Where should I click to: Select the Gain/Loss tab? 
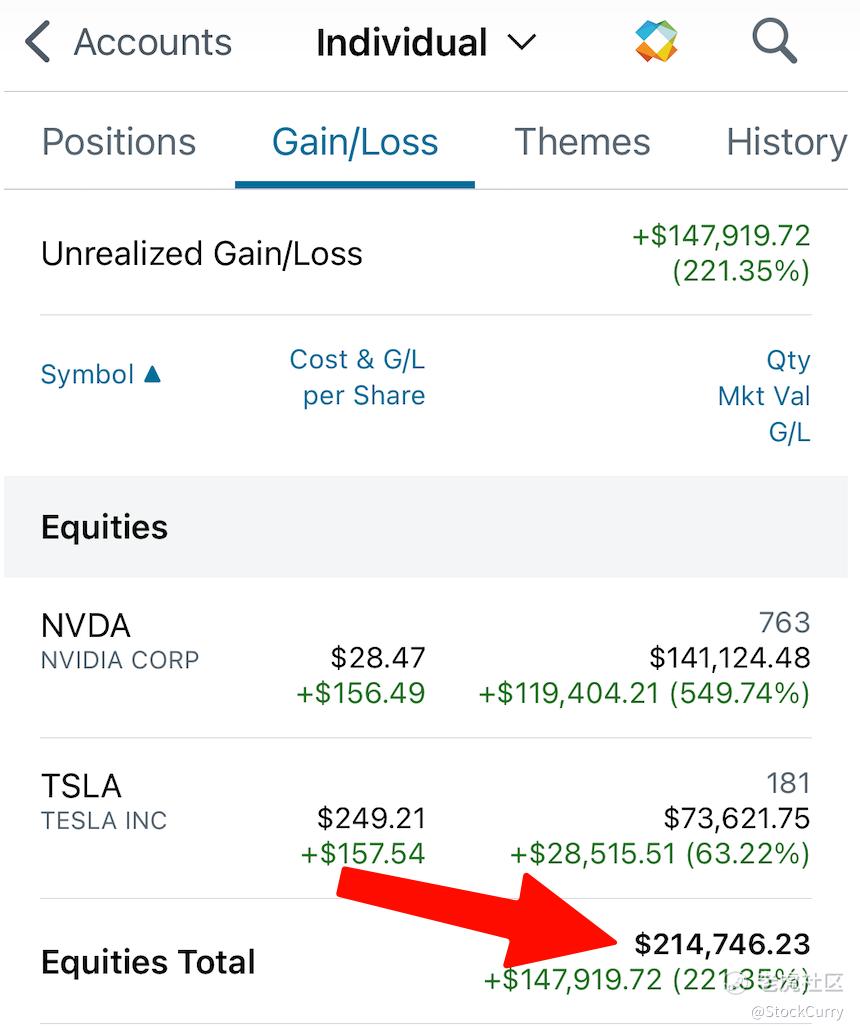coord(355,142)
